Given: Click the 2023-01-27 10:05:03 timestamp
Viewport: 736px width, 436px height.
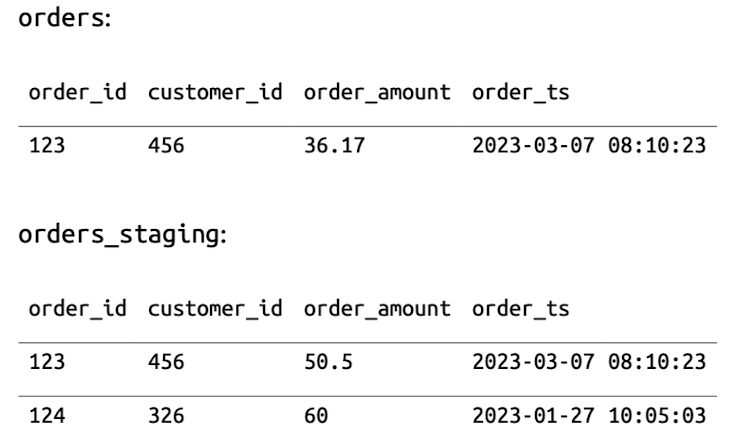Looking at the screenshot, I should [590, 409].
